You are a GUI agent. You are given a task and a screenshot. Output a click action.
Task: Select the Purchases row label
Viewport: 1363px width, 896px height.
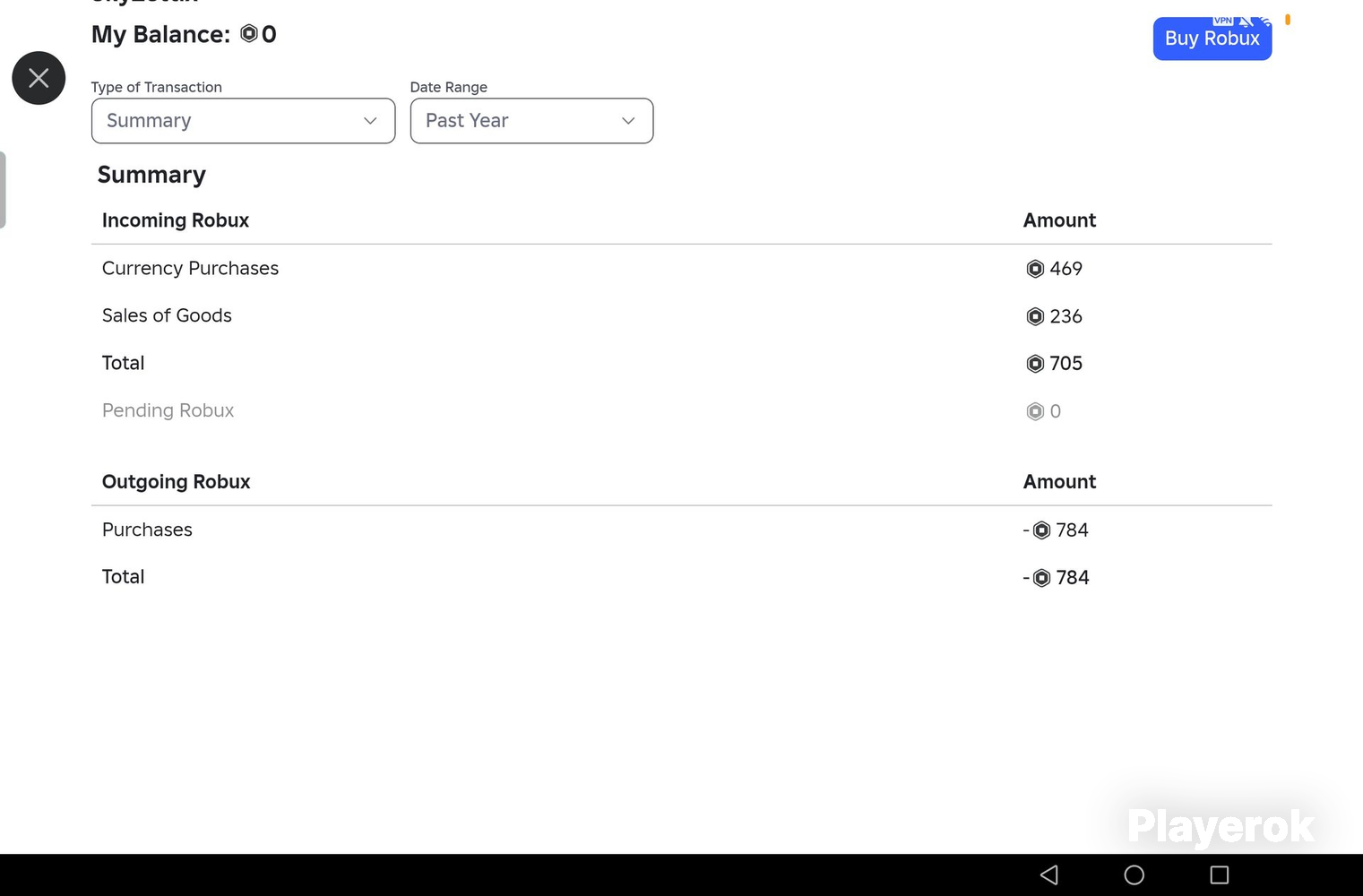[x=147, y=530]
